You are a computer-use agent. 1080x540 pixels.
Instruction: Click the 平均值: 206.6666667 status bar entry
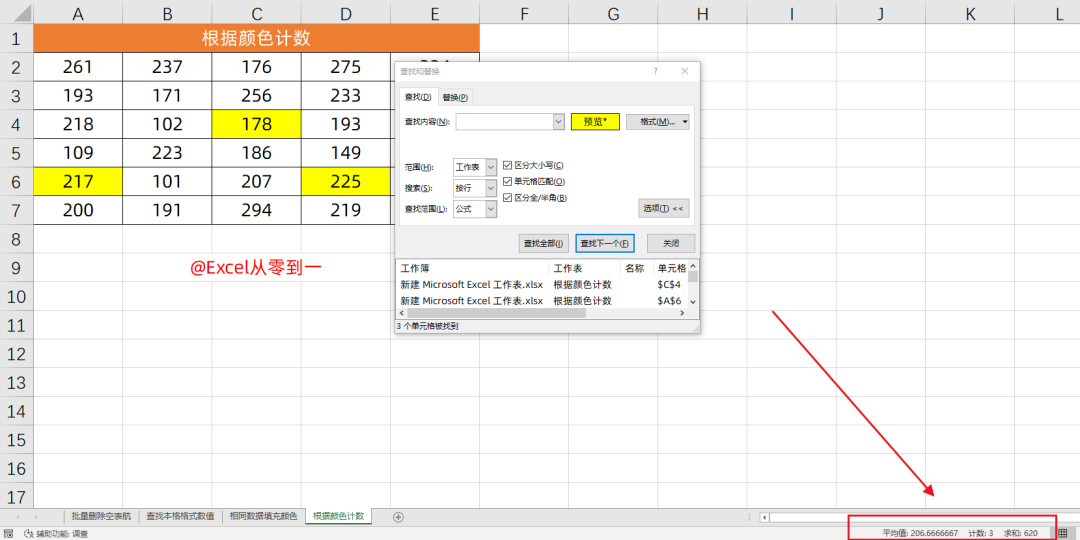920,533
